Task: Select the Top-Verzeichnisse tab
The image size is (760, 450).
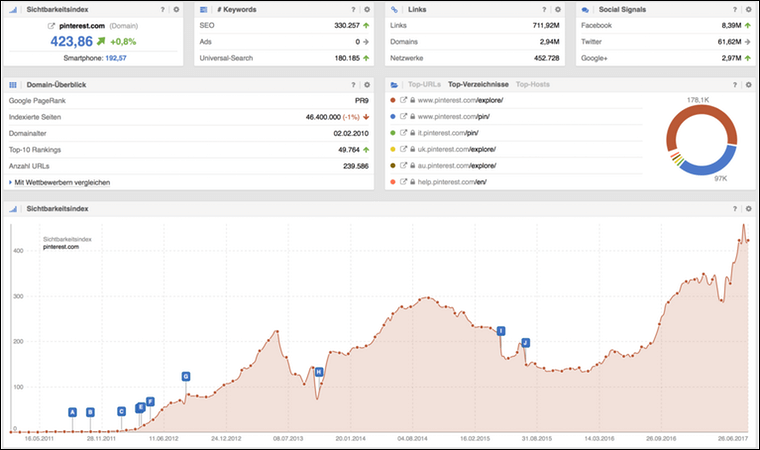Action: 479,85
